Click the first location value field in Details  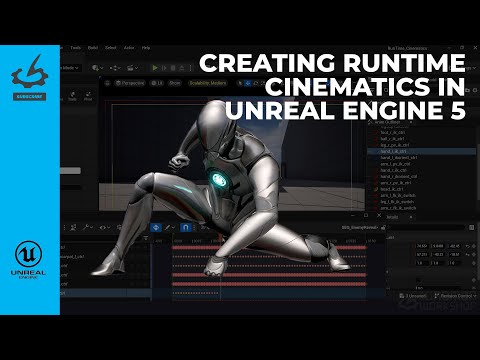coord(422,246)
